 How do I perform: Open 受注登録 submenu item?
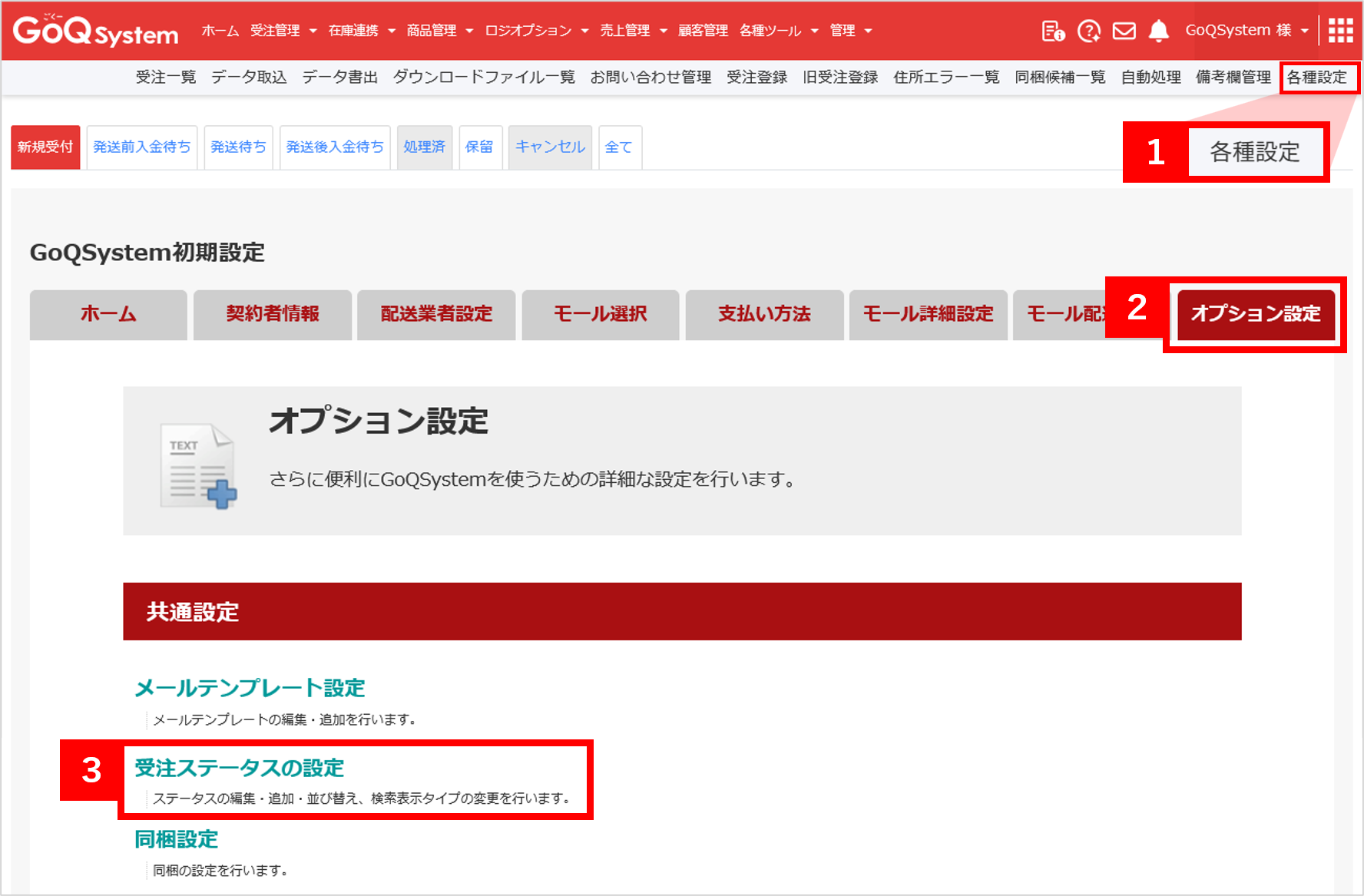click(757, 78)
